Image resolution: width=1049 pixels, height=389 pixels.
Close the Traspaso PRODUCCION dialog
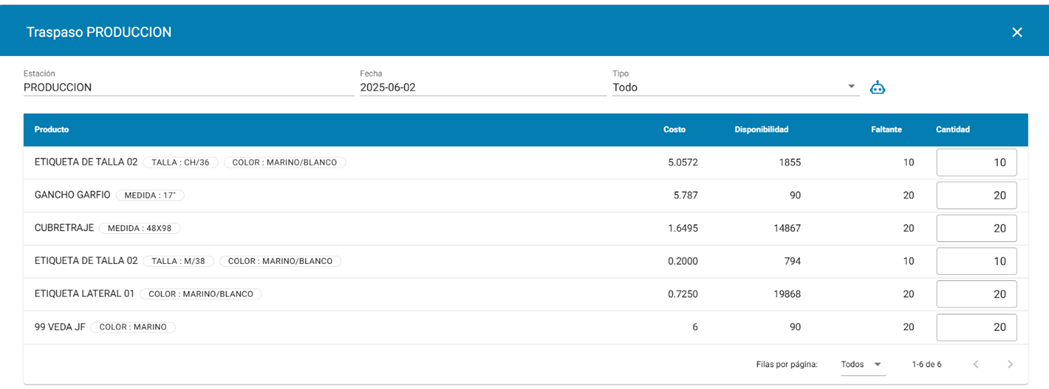1017,32
